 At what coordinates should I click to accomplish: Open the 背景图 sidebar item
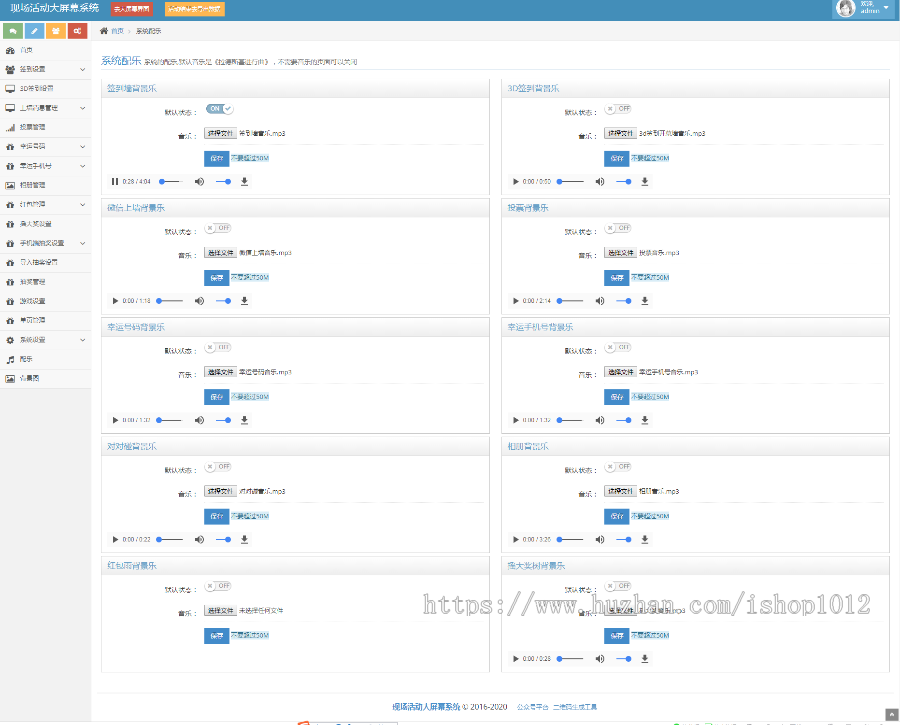(45, 379)
